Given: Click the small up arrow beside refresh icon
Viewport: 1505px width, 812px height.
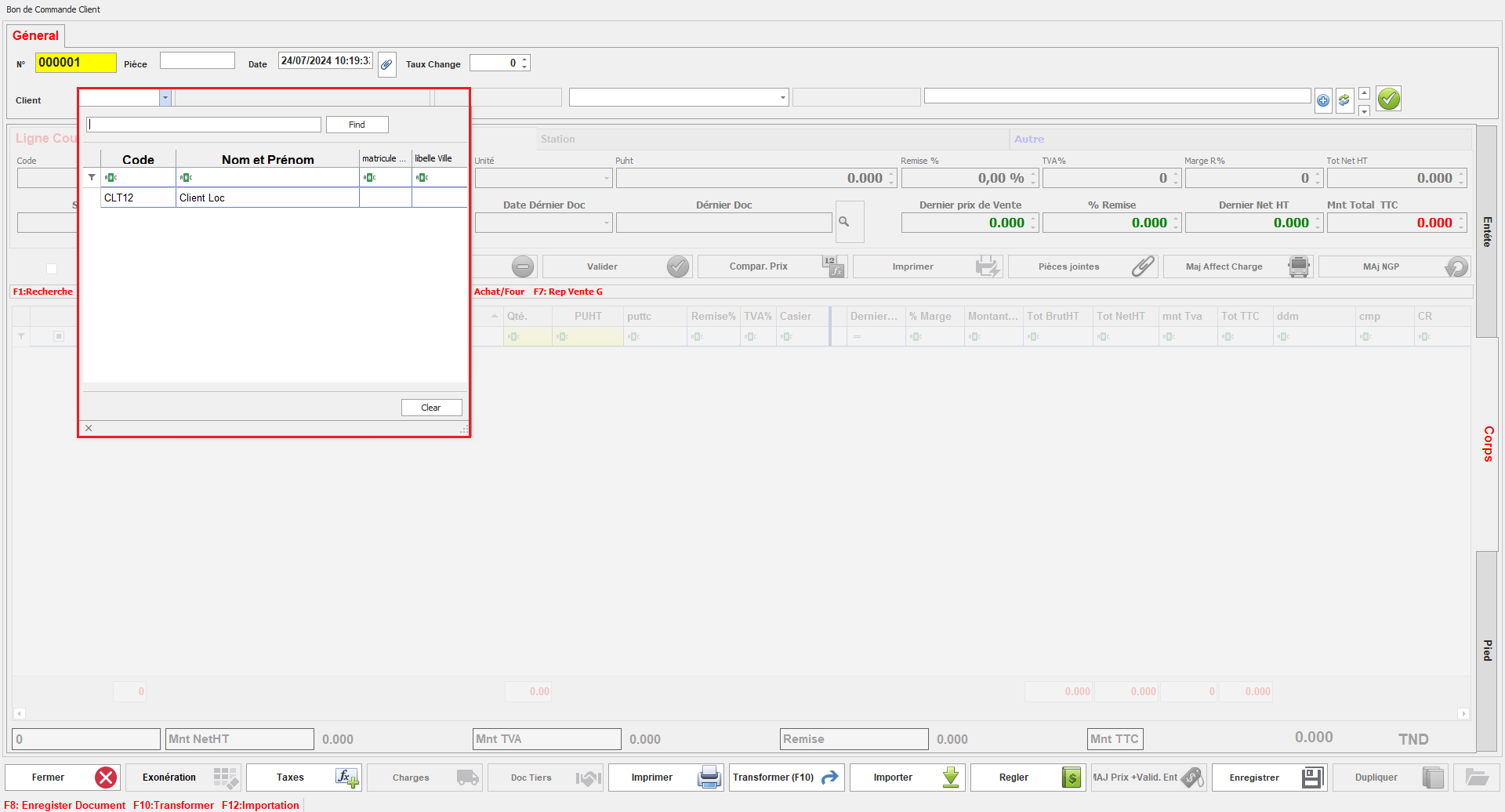Looking at the screenshot, I should click(x=1364, y=93).
